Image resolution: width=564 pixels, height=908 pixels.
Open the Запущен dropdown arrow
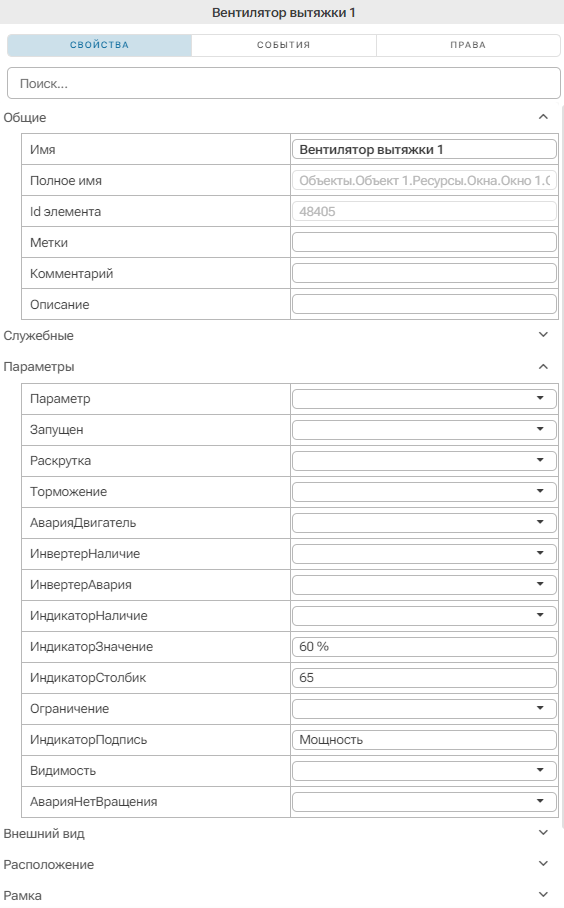click(540, 429)
